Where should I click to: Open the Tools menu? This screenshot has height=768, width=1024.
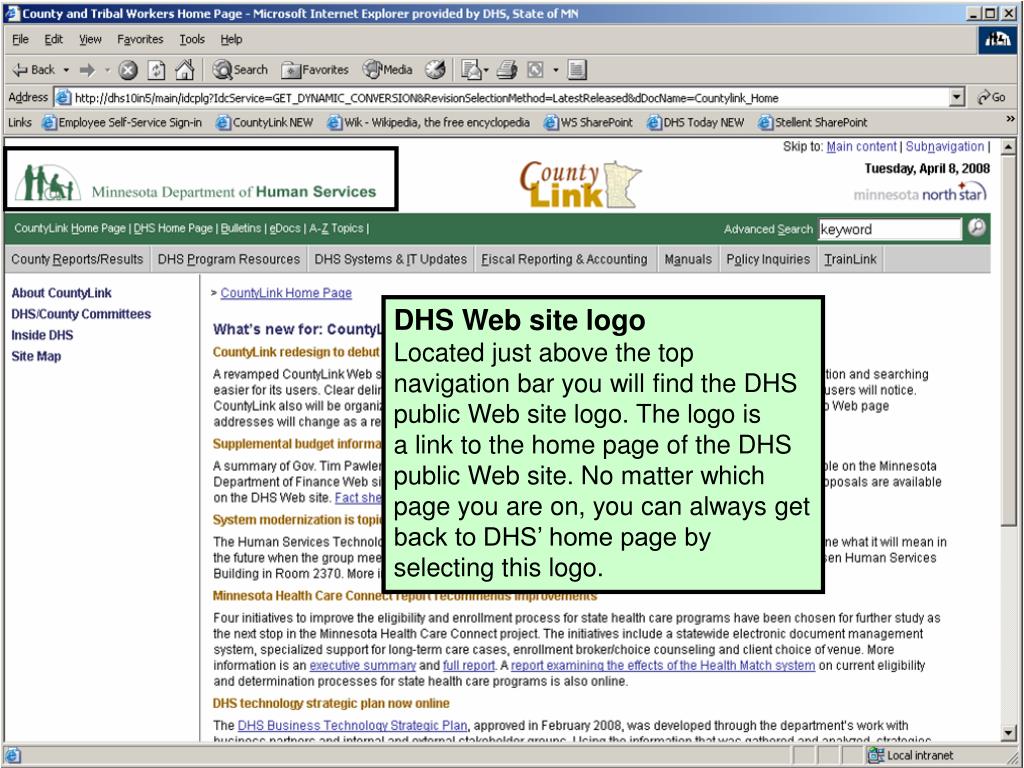[x=191, y=39]
